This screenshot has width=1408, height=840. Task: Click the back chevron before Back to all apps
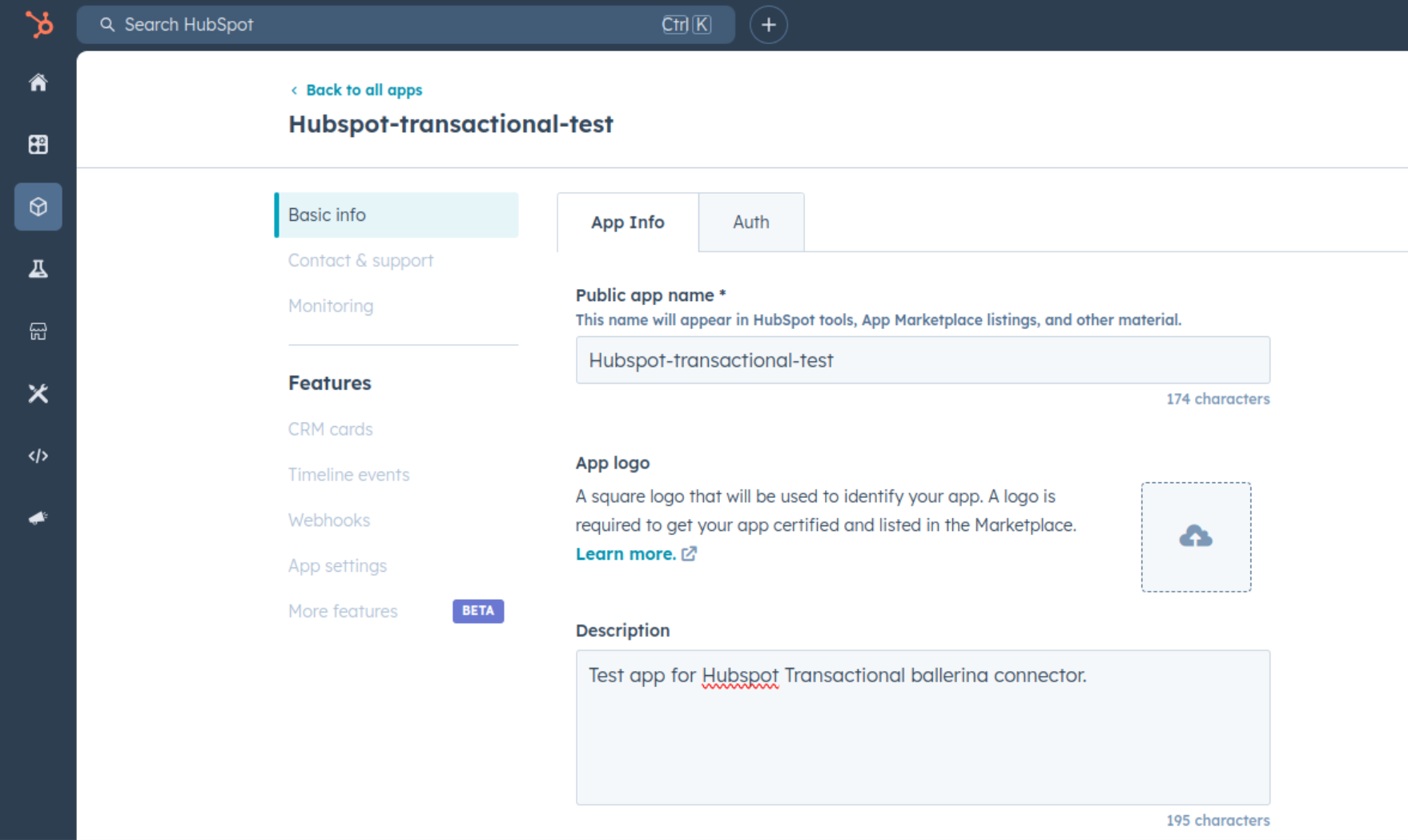point(294,90)
